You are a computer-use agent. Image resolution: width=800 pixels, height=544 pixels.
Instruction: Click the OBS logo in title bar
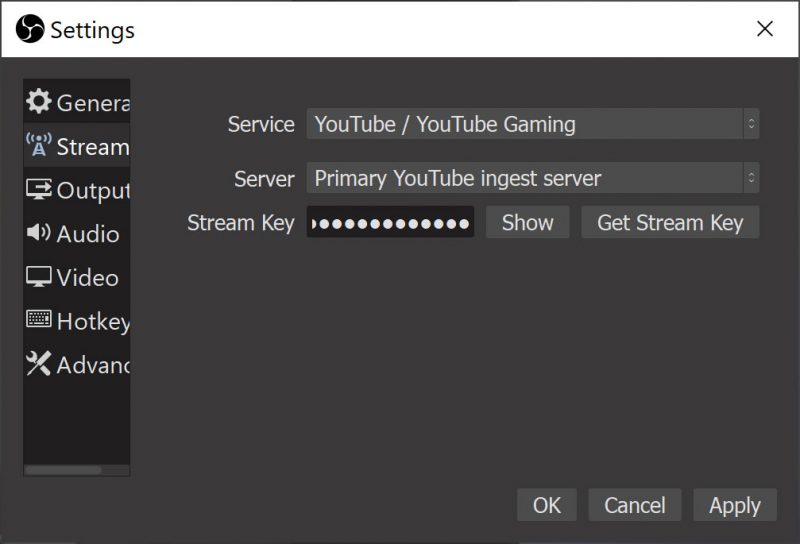pos(30,29)
